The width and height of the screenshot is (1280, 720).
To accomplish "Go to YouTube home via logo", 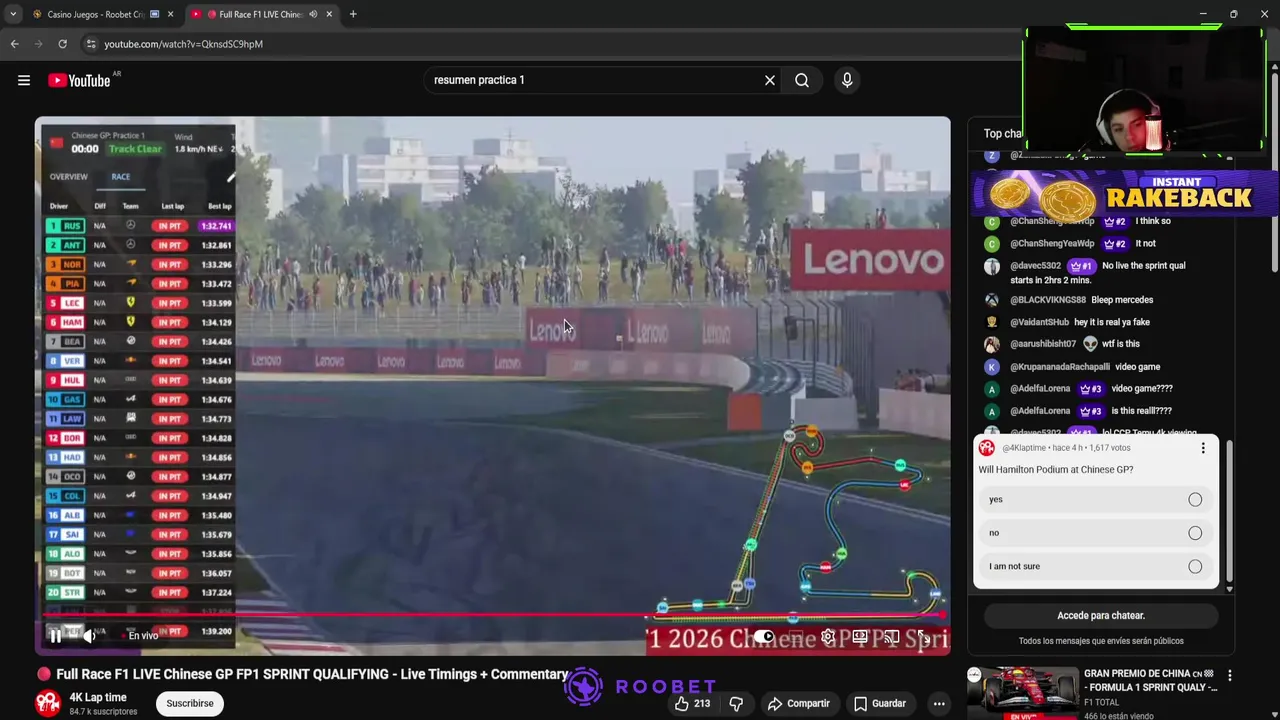I will click(x=79, y=80).
